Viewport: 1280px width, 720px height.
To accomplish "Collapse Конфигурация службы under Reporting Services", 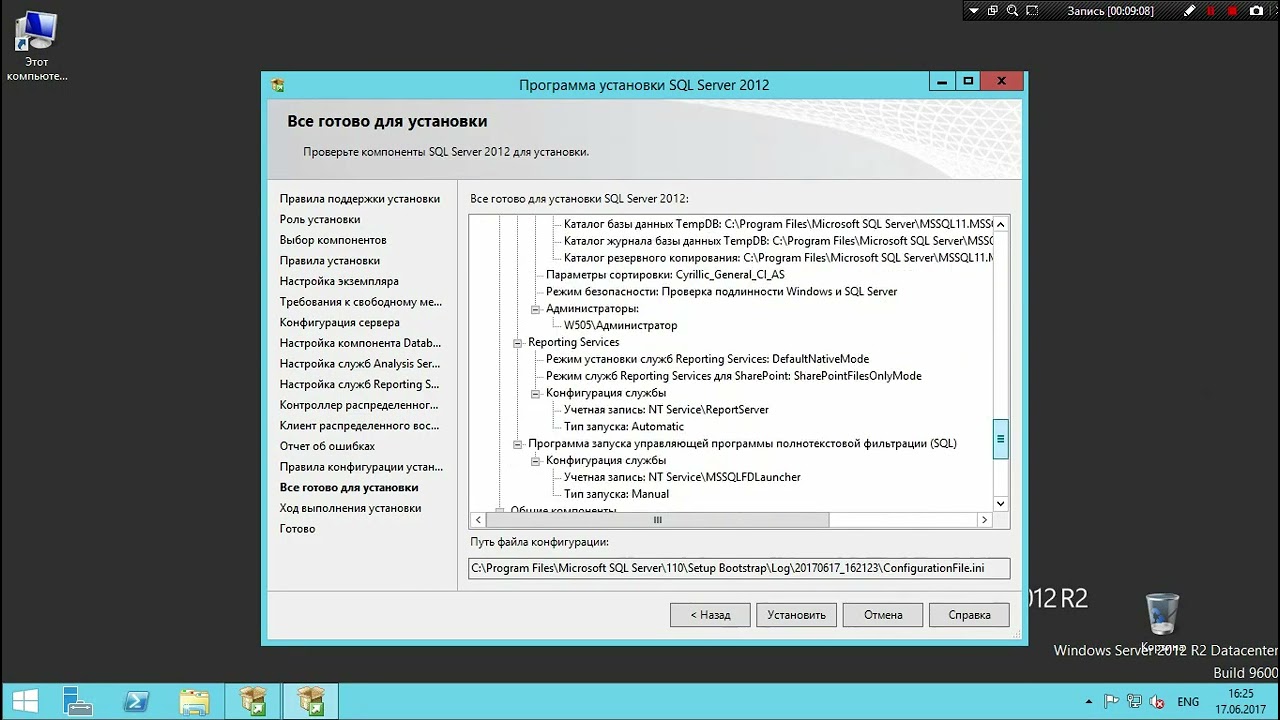I will pyautogui.click(x=536, y=394).
